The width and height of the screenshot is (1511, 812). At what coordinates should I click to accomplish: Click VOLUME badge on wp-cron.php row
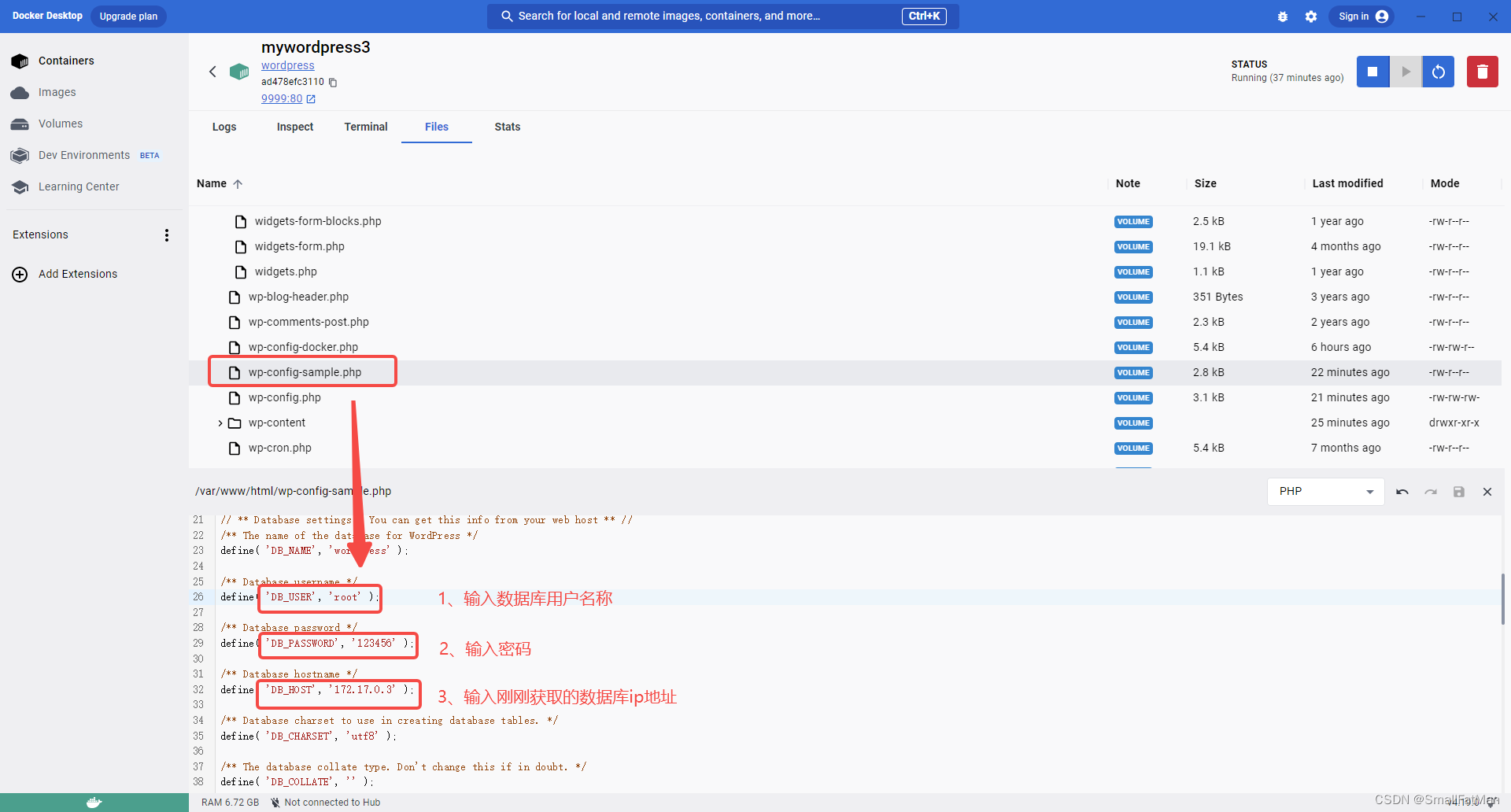(1133, 448)
